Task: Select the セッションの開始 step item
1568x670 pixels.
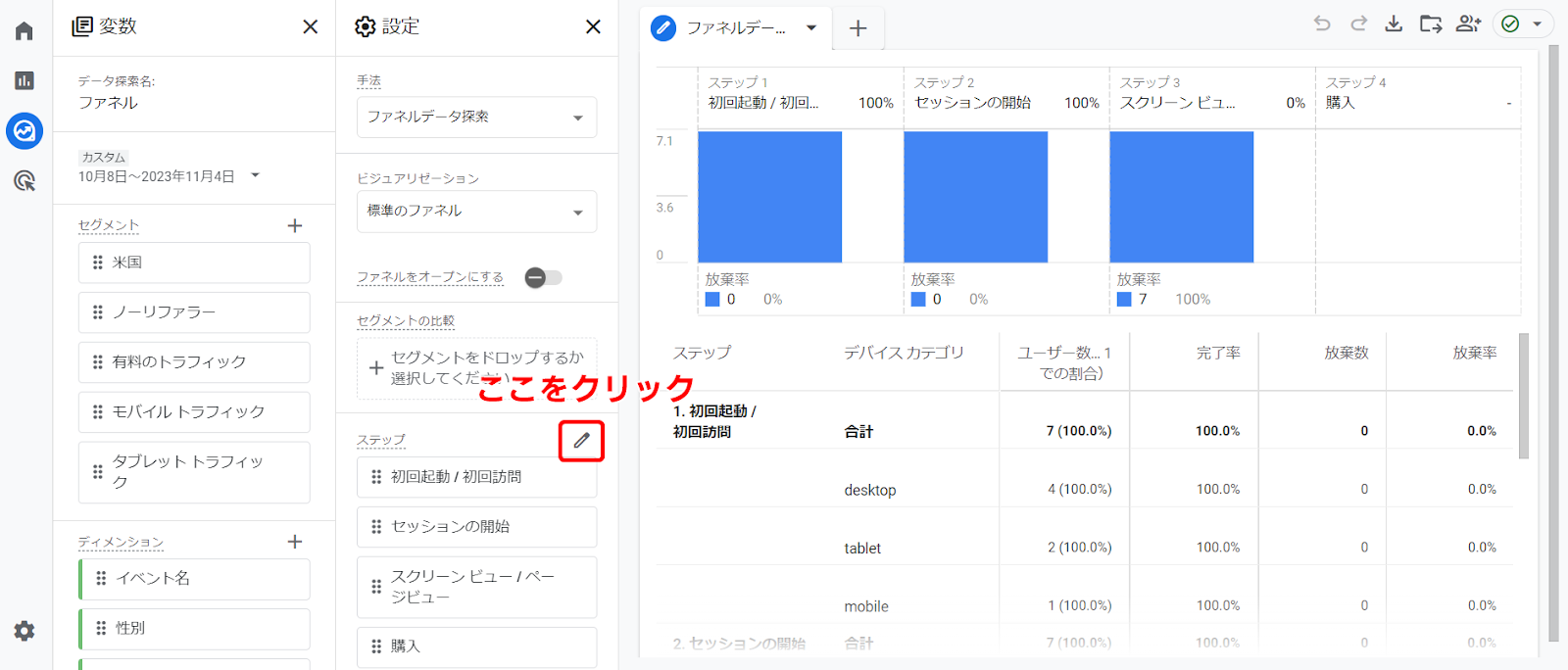Action: [x=476, y=527]
